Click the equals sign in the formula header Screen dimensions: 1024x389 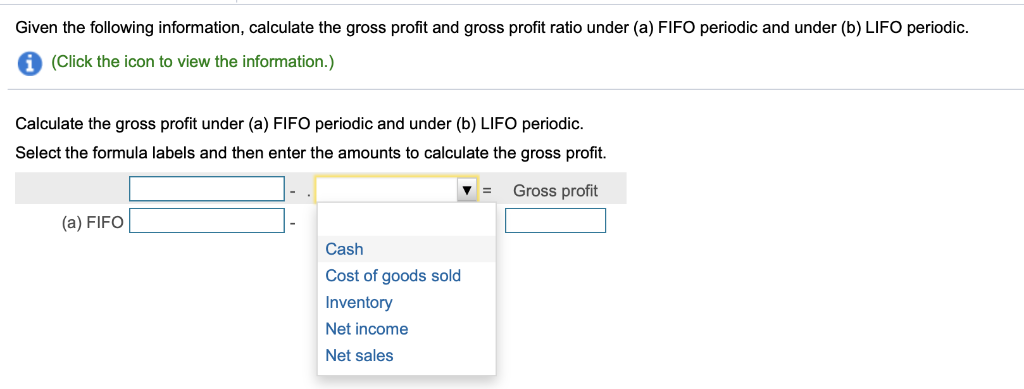(486, 191)
